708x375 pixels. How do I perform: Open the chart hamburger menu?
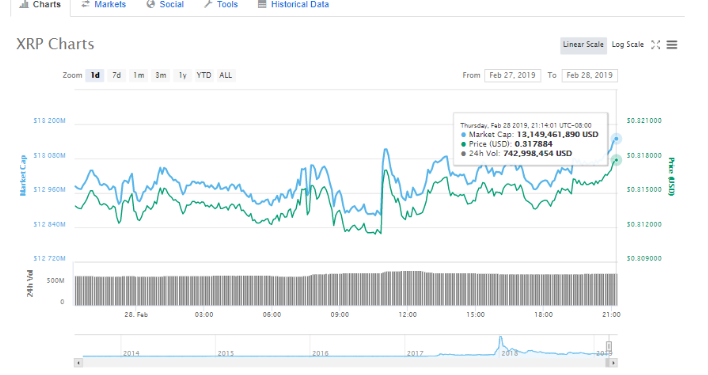(672, 45)
